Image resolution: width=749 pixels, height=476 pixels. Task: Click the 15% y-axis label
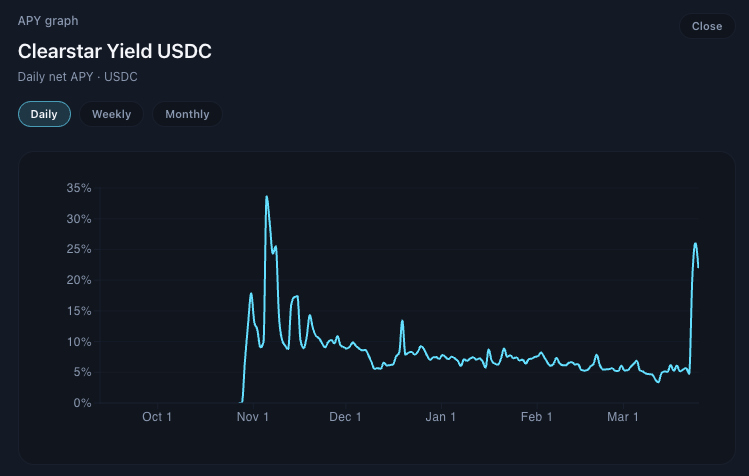[x=79, y=311]
